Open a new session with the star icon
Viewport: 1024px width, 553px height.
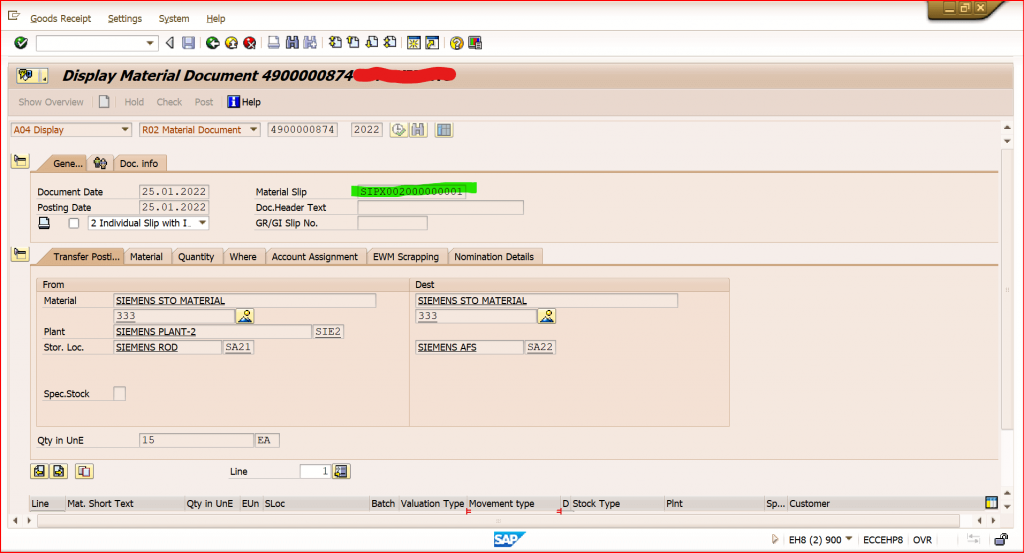(x=413, y=43)
